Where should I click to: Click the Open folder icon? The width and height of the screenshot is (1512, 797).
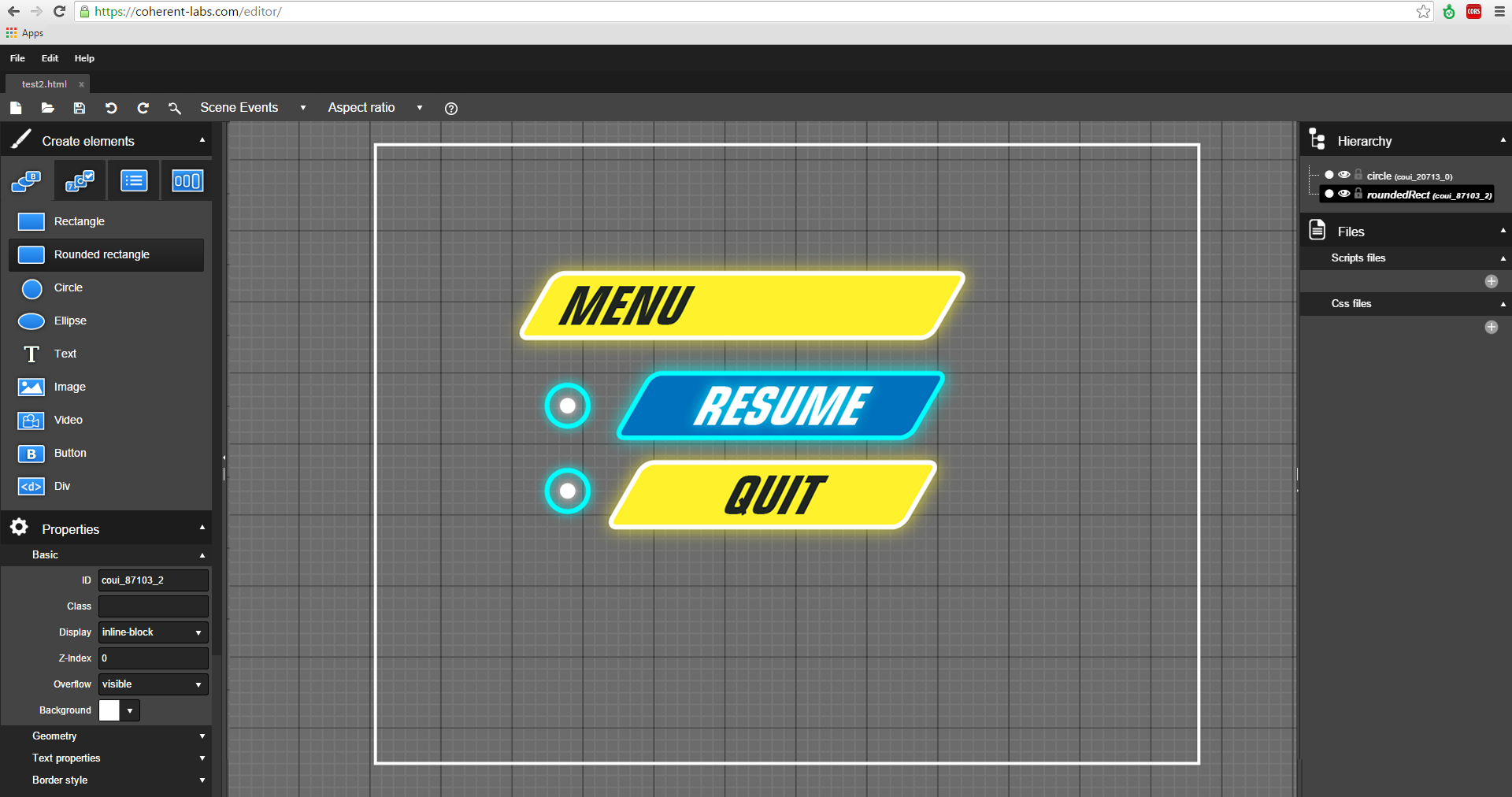[47, 108]
